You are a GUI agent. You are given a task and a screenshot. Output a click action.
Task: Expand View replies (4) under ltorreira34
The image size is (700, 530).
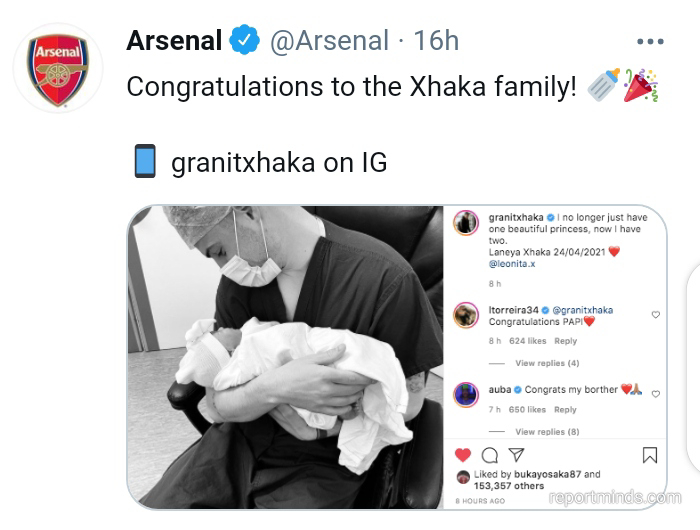pyautogui.click(x=546, y=363)
